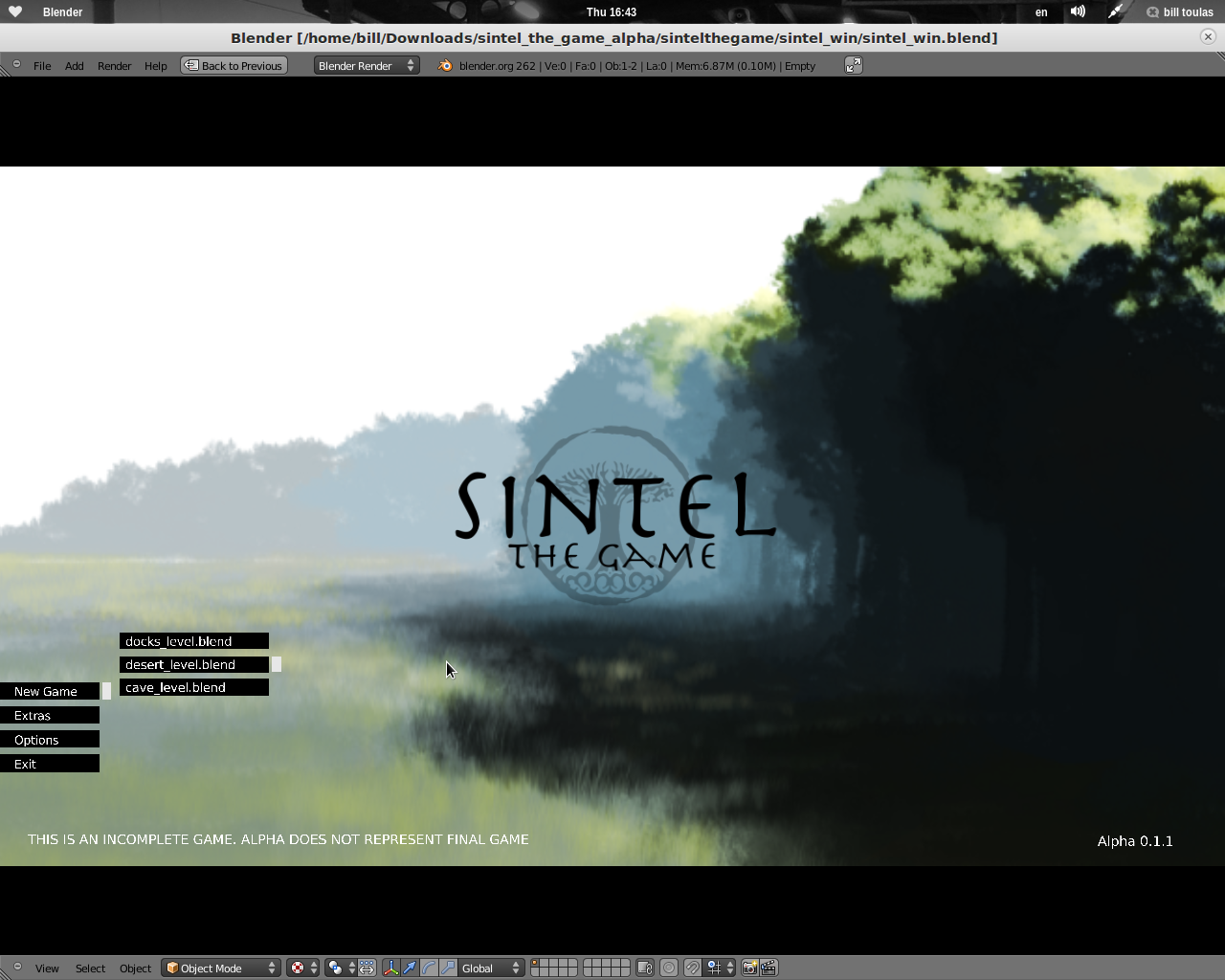The width and height of the screenshot is (1225, 980).
Task: Click OpenGL render animation clapper icon
Action: 768,969
